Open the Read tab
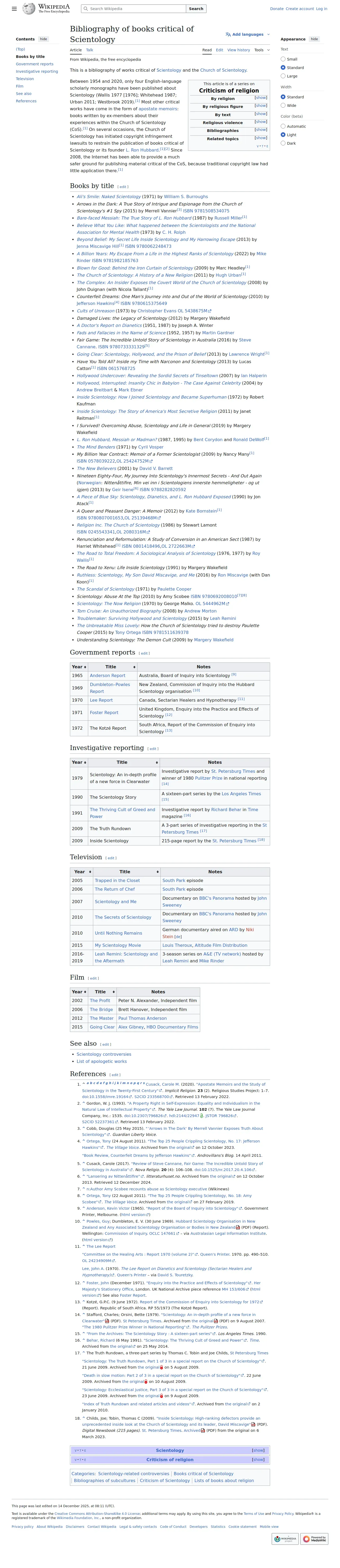This screenshot has width=340, height=1568. (x=207, y=50)
